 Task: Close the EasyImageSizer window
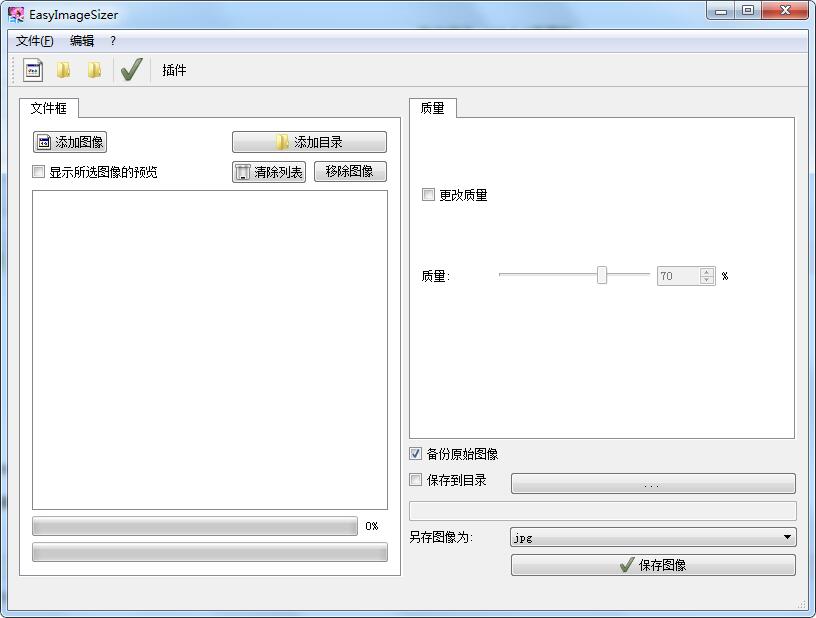785,11
